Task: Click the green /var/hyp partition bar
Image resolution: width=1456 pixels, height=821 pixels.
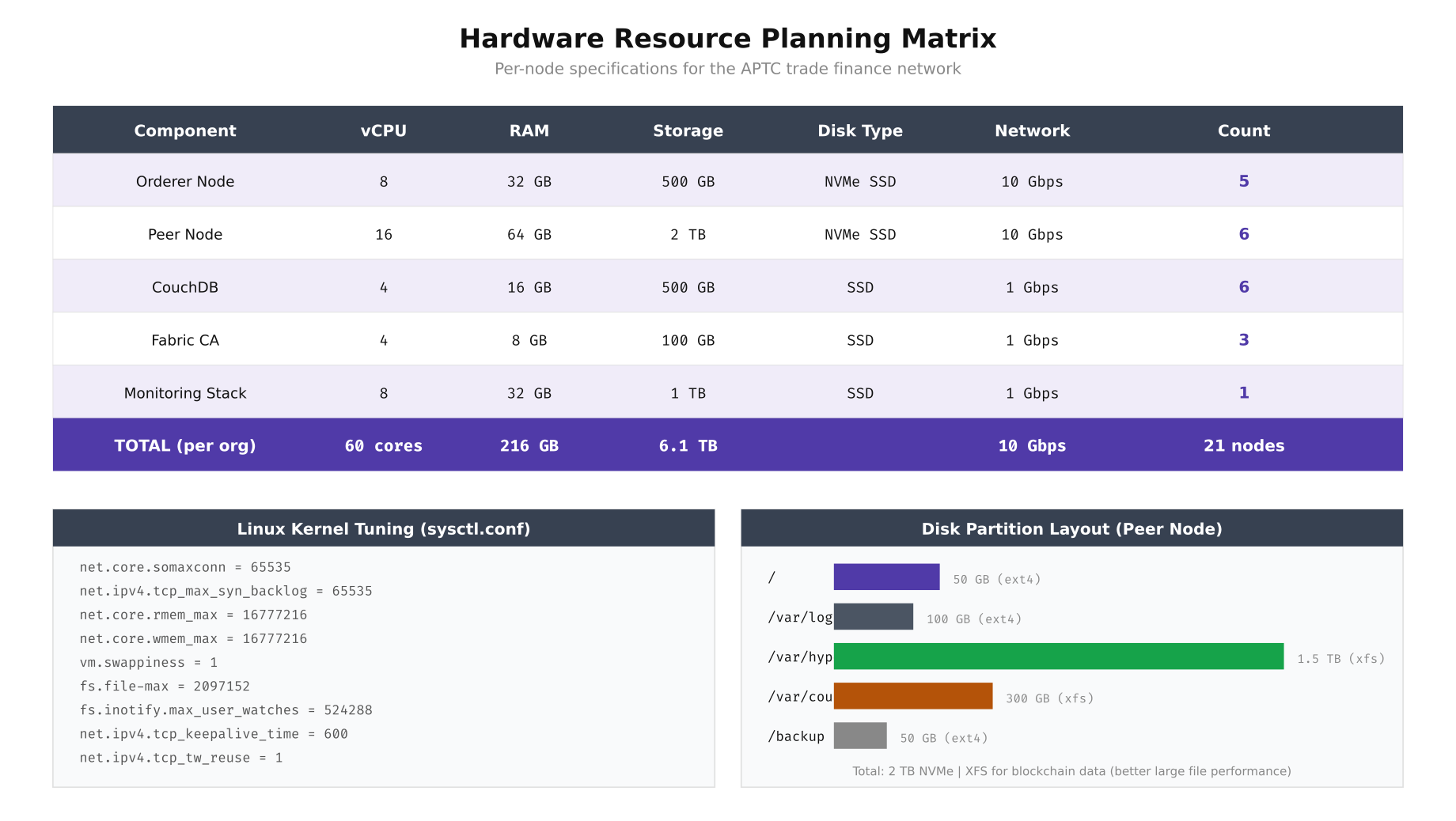Action: coord(1059,656)
